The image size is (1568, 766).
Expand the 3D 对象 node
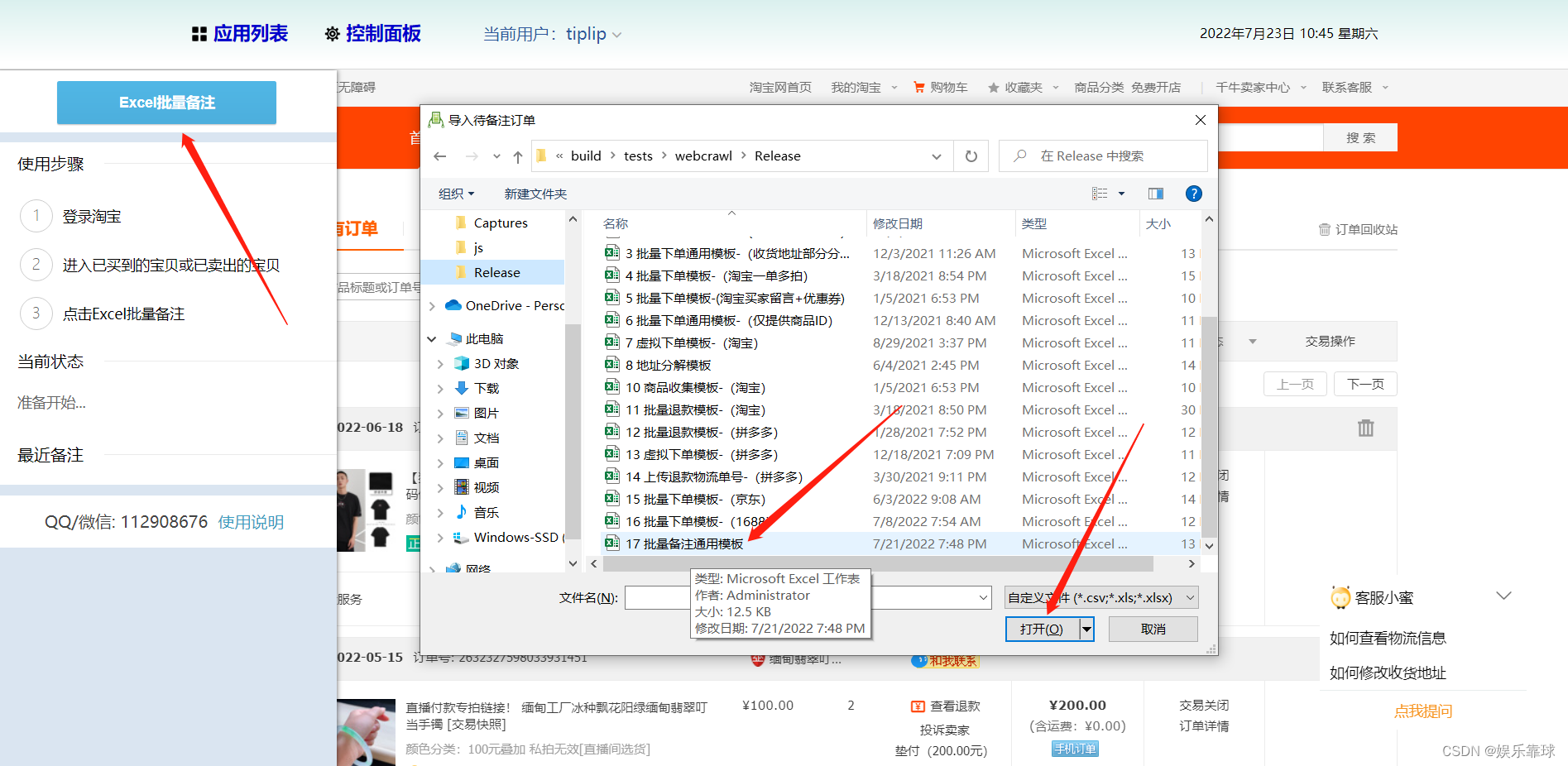tap(440, 364)
